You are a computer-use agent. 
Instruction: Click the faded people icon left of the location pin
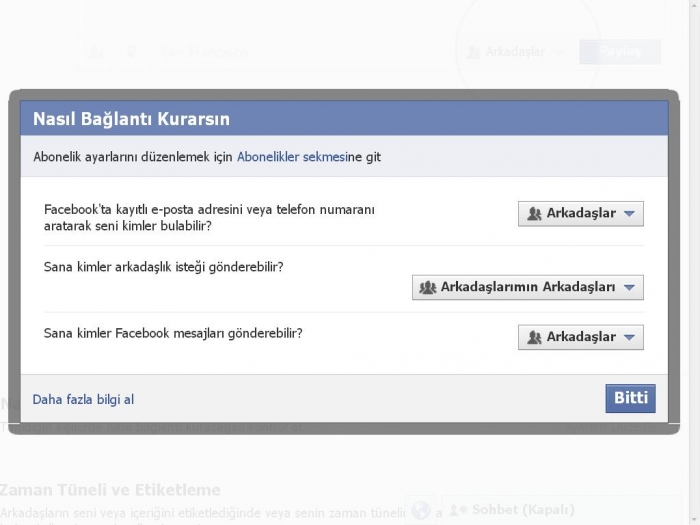96,52
